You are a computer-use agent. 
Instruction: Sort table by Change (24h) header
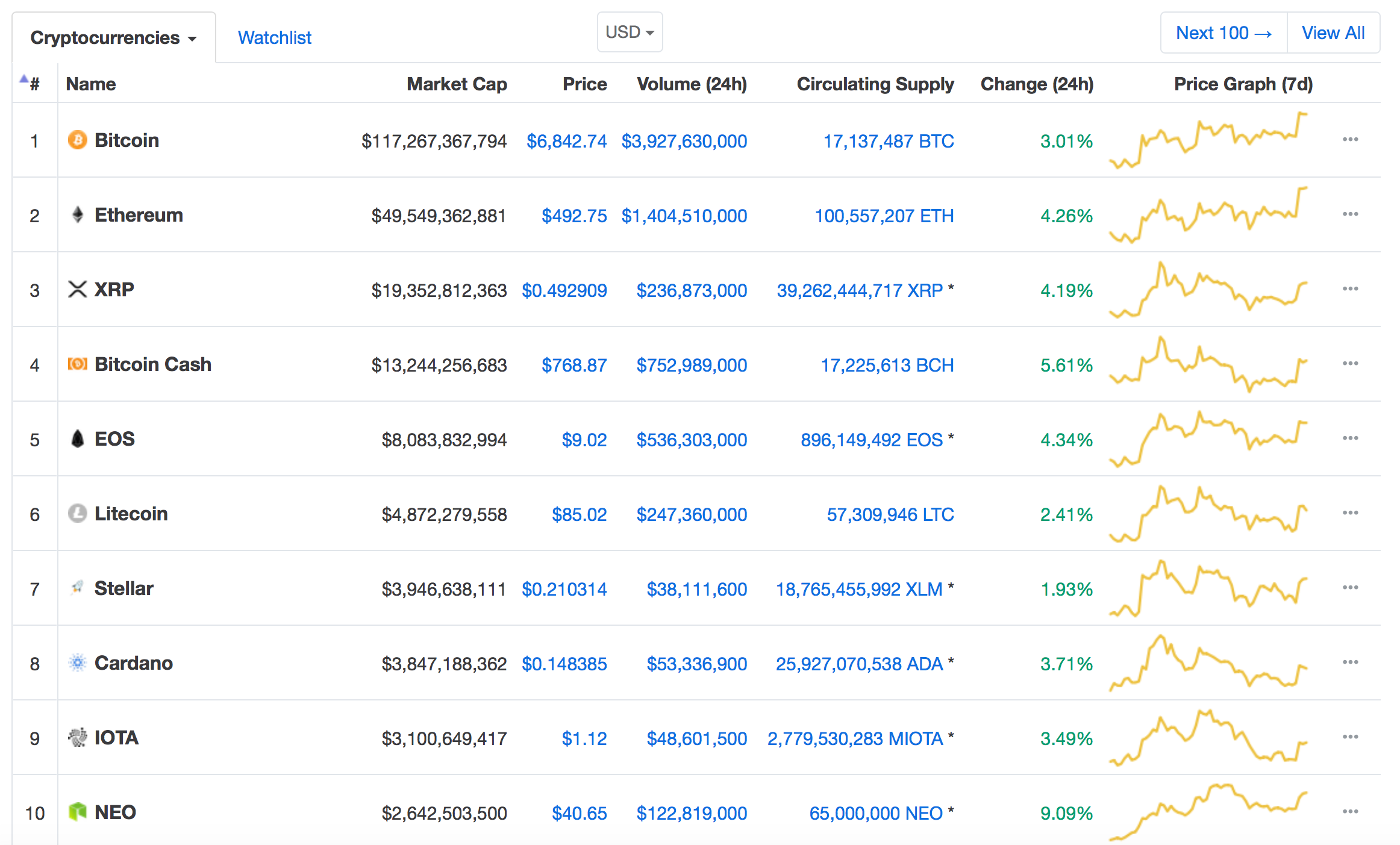[x=1037, y=84]
